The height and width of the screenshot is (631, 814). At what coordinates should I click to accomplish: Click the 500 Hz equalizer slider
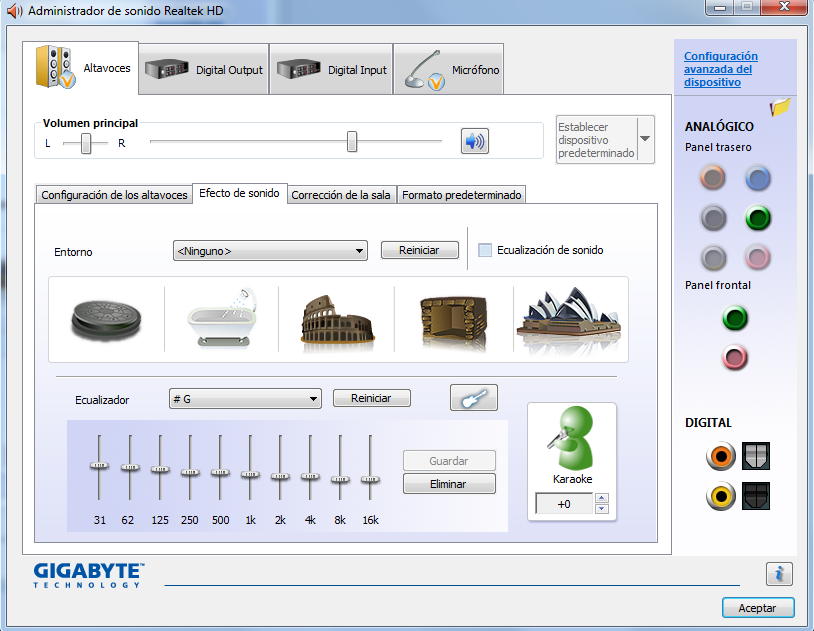(x=220, y=472)
